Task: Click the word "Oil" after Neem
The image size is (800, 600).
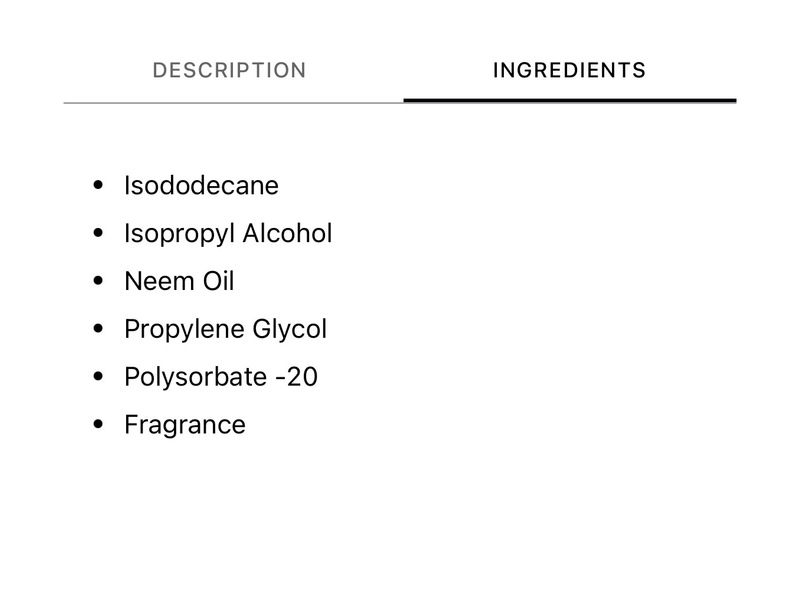Action: click(216, 281)
